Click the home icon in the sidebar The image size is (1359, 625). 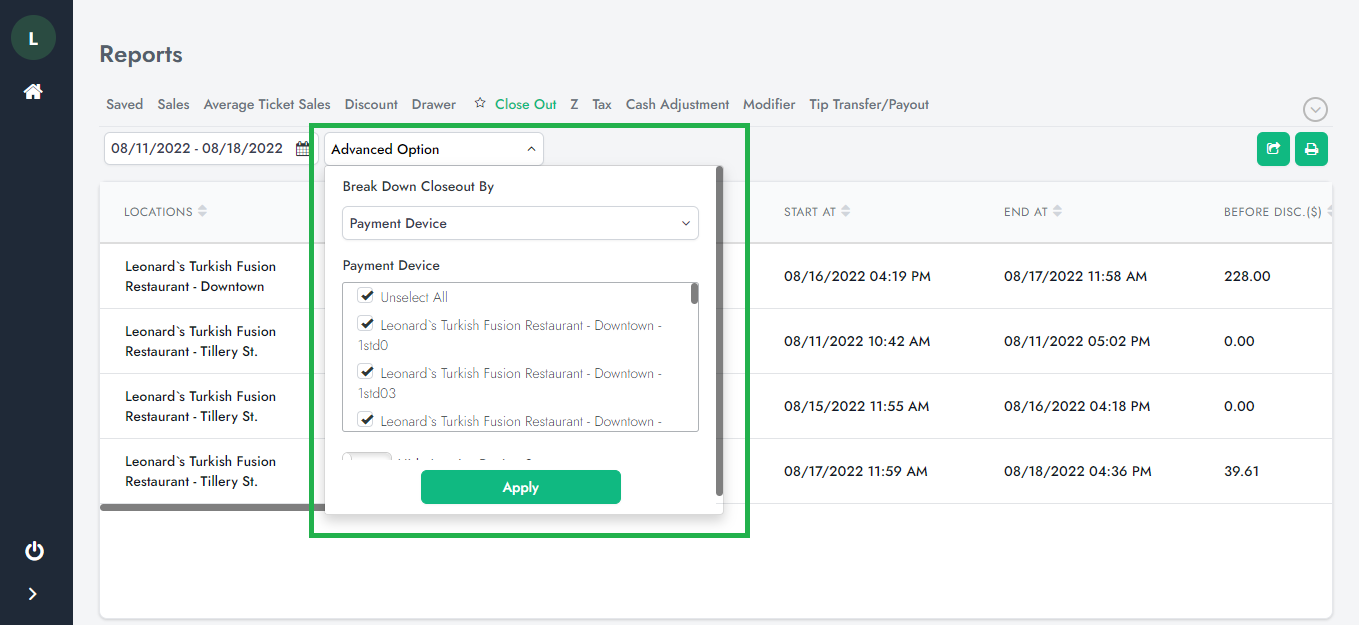point(33,92)
